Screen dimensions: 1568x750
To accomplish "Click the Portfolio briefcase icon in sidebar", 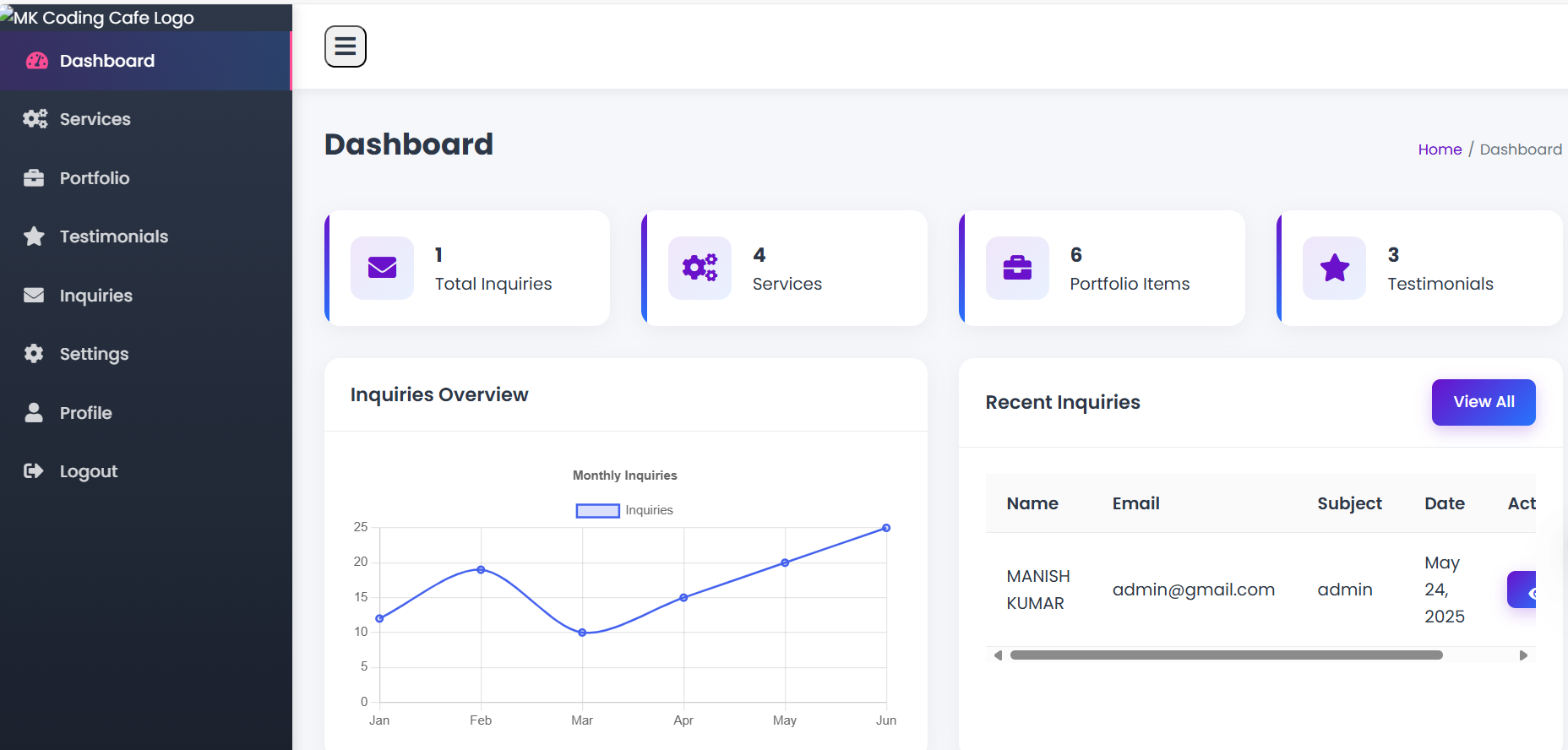I will pyautogui.click(x=34, y=178).
